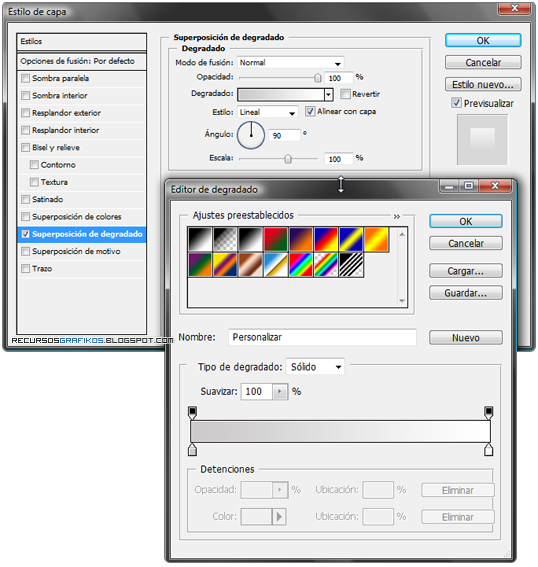Select the orange-yellow-orange gradient preset
The height and width of the screenshot is (567, 538).
[376, 239]
